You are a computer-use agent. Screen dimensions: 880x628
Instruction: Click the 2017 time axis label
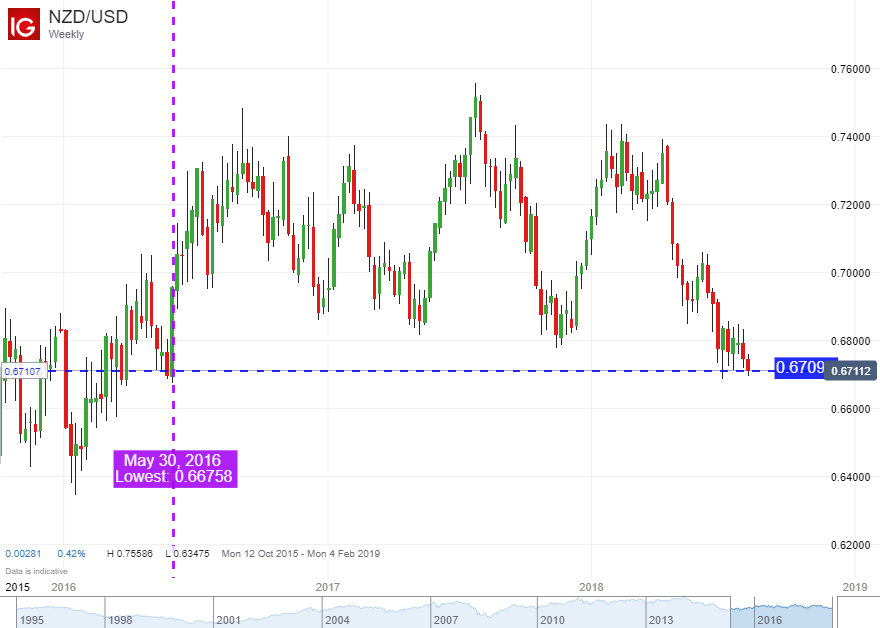coord(328,587)
